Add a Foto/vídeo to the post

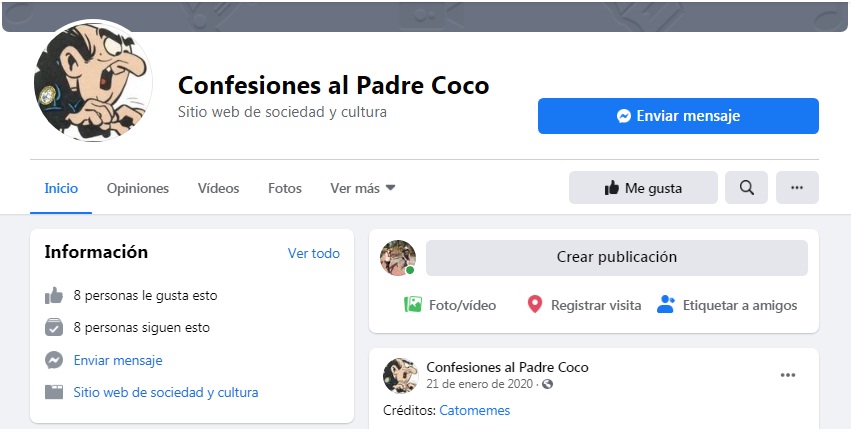click(450, 305)
